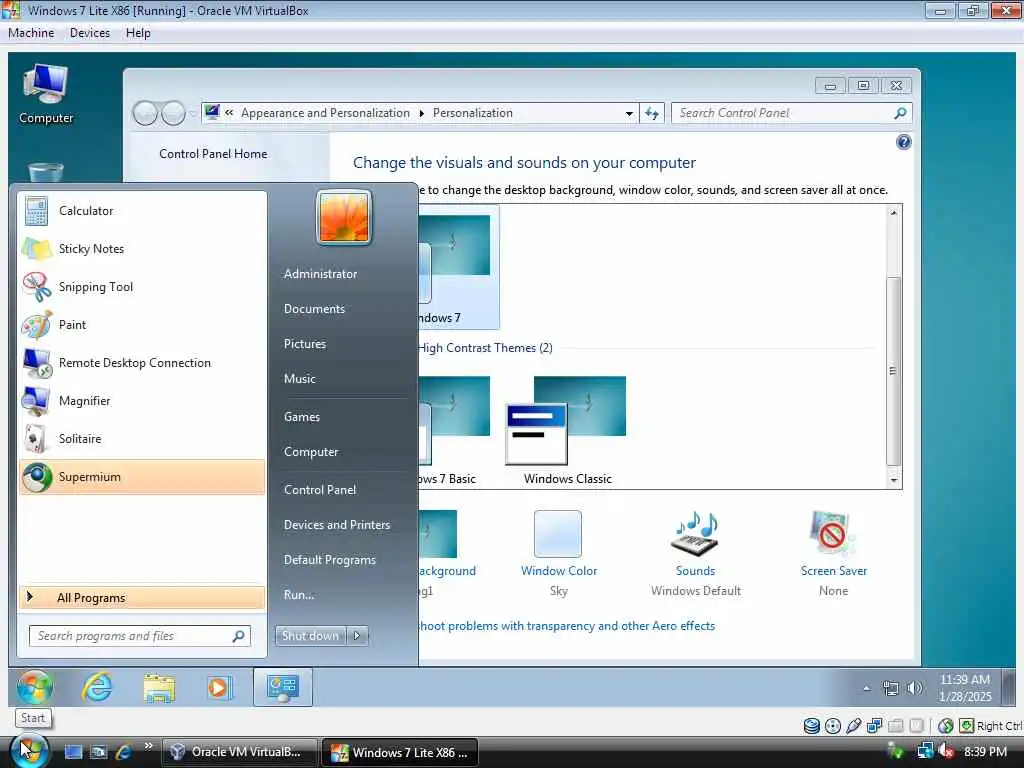Open Administrator user folder

tap(321, 274)
